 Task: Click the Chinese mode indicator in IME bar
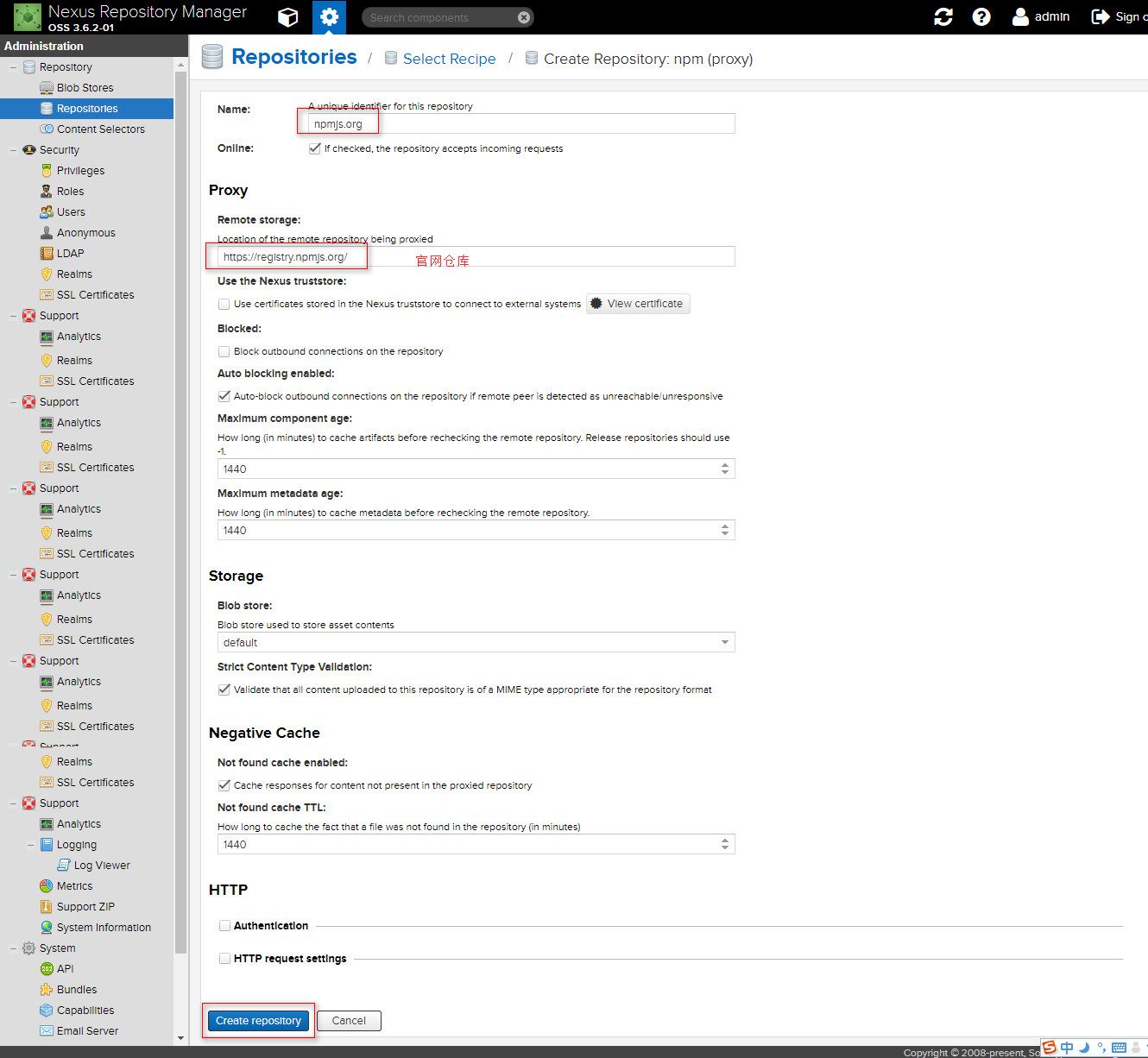click(1068, 1048)
